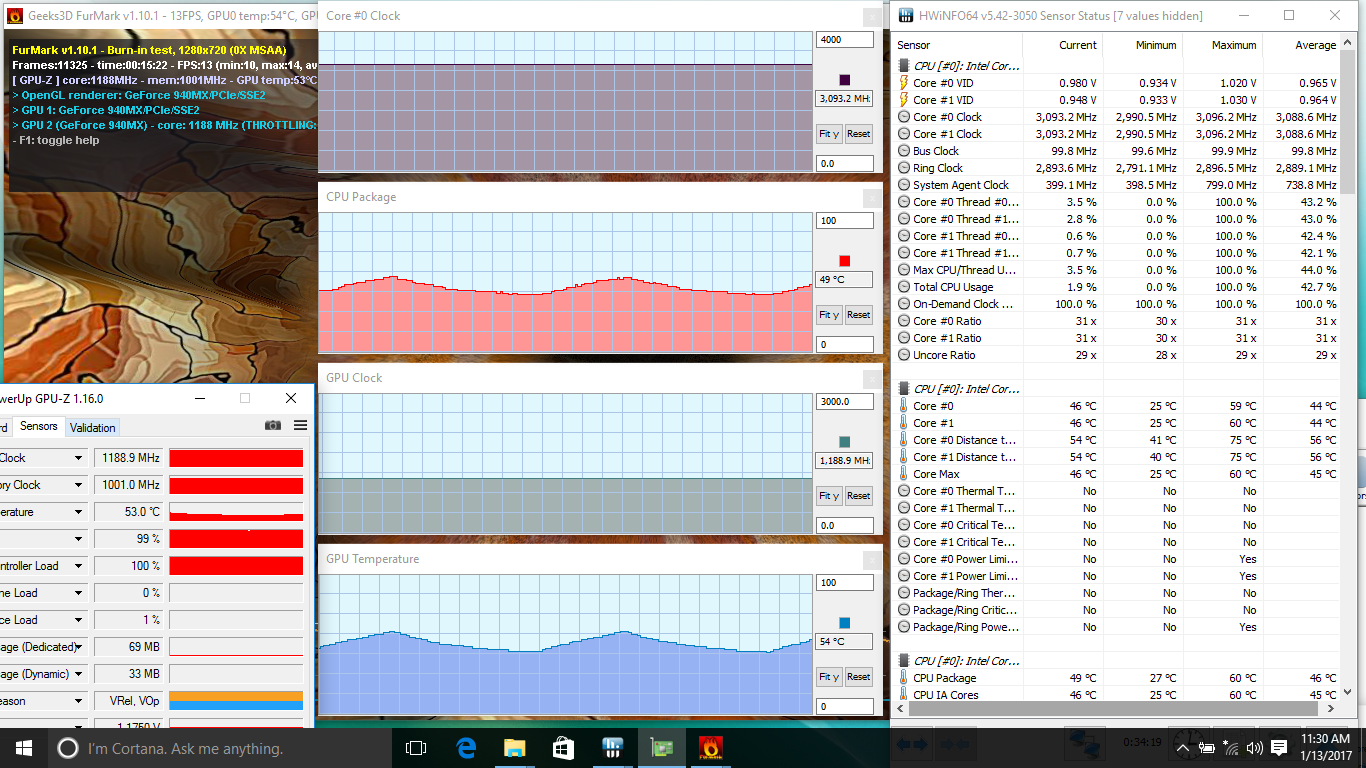Switch to FurMark via its taskbar flame icon
Image resolution: width=1366 pixels, height=768 pixels.
pos(710,747)
